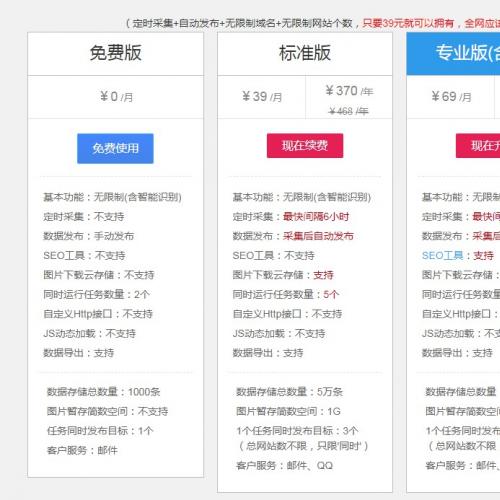500x500 pixels.
Task: Choose the ¥69/月 Professional monthly price
Action: pyautogui.click(x=451, y=97)
